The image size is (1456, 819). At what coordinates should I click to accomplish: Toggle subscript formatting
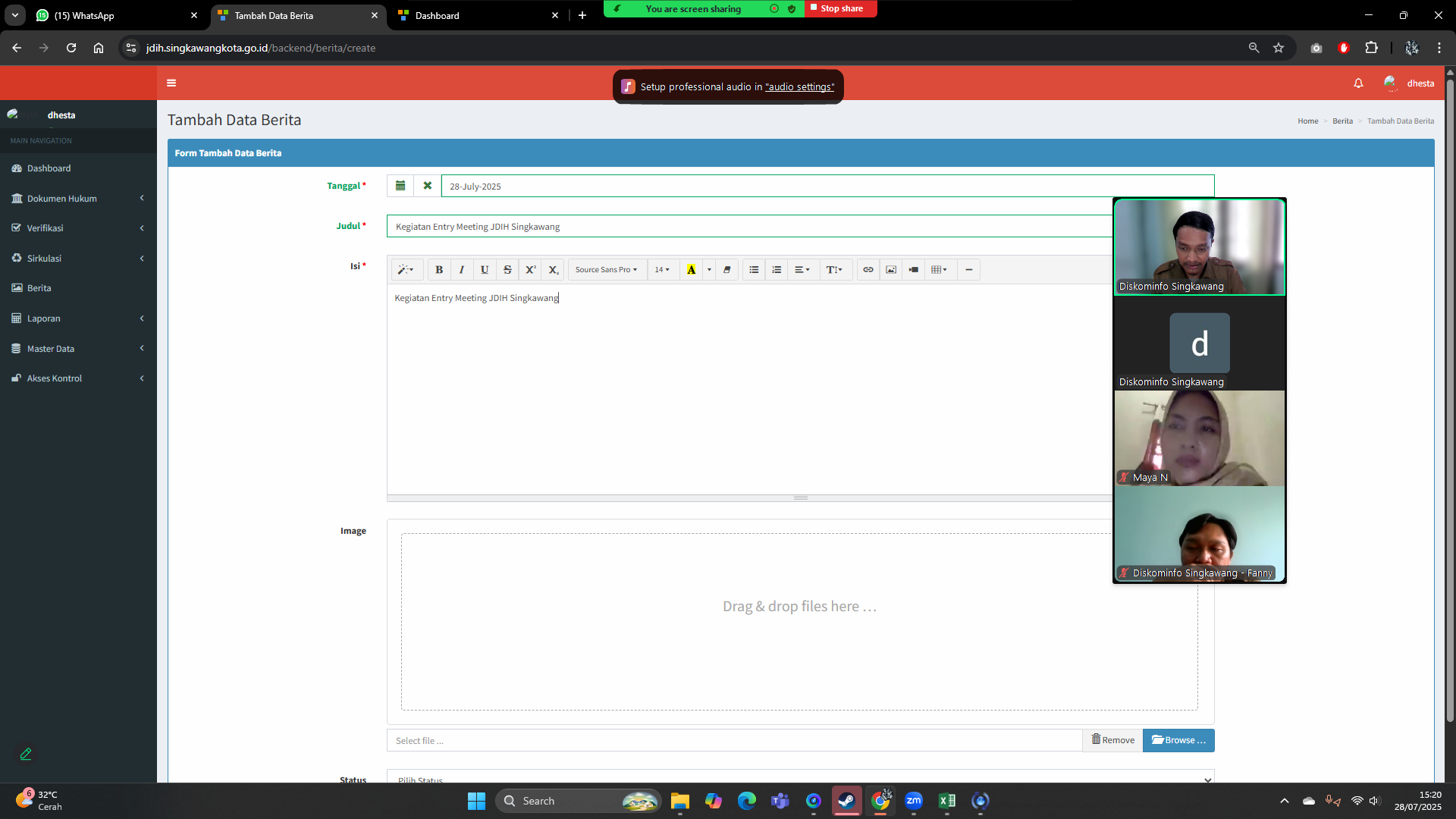(x=553, y=270)
